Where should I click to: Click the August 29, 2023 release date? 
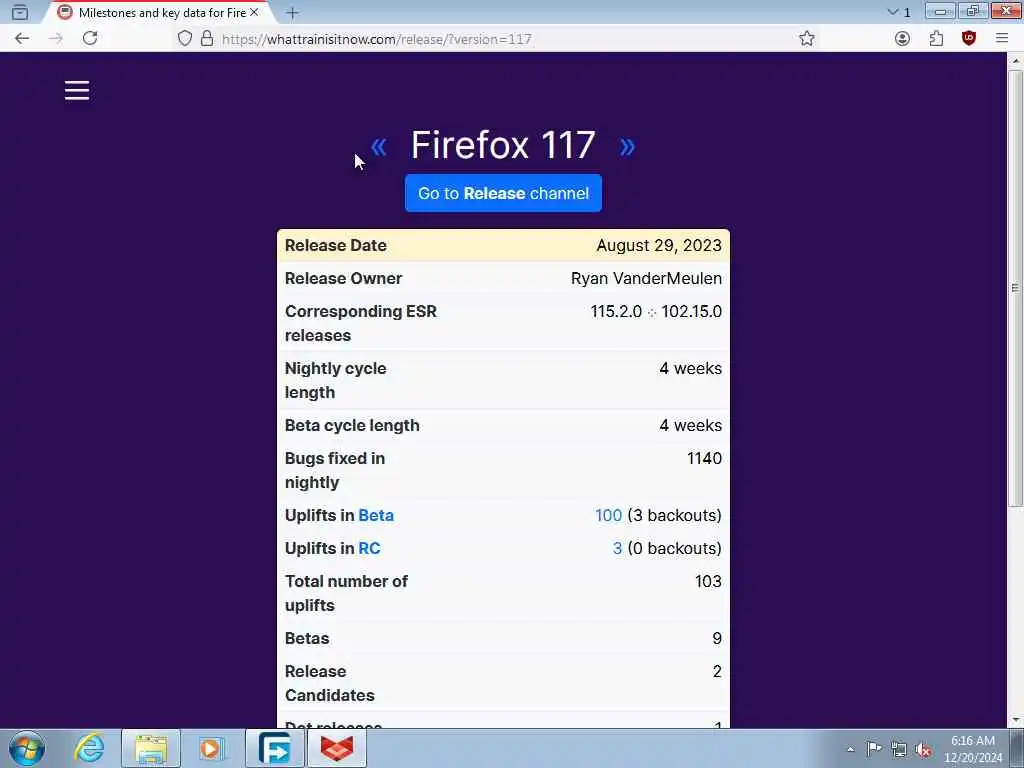(659, 246)
